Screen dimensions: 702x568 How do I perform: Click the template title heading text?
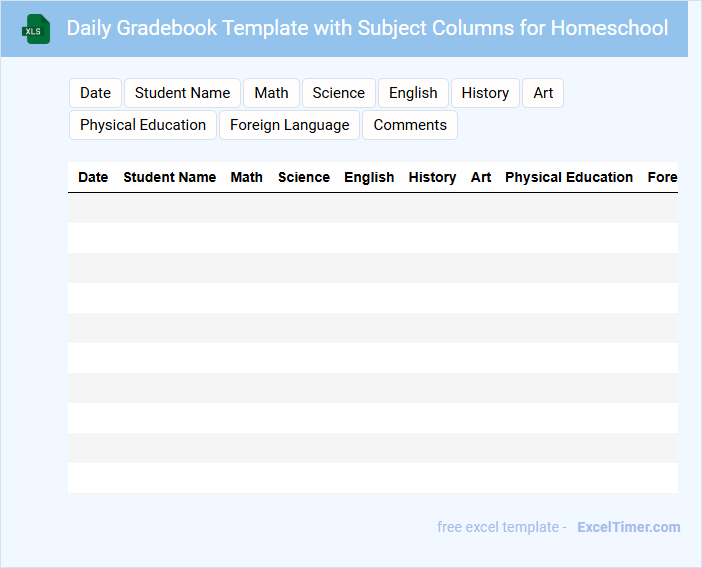click(x=367, y=28)
